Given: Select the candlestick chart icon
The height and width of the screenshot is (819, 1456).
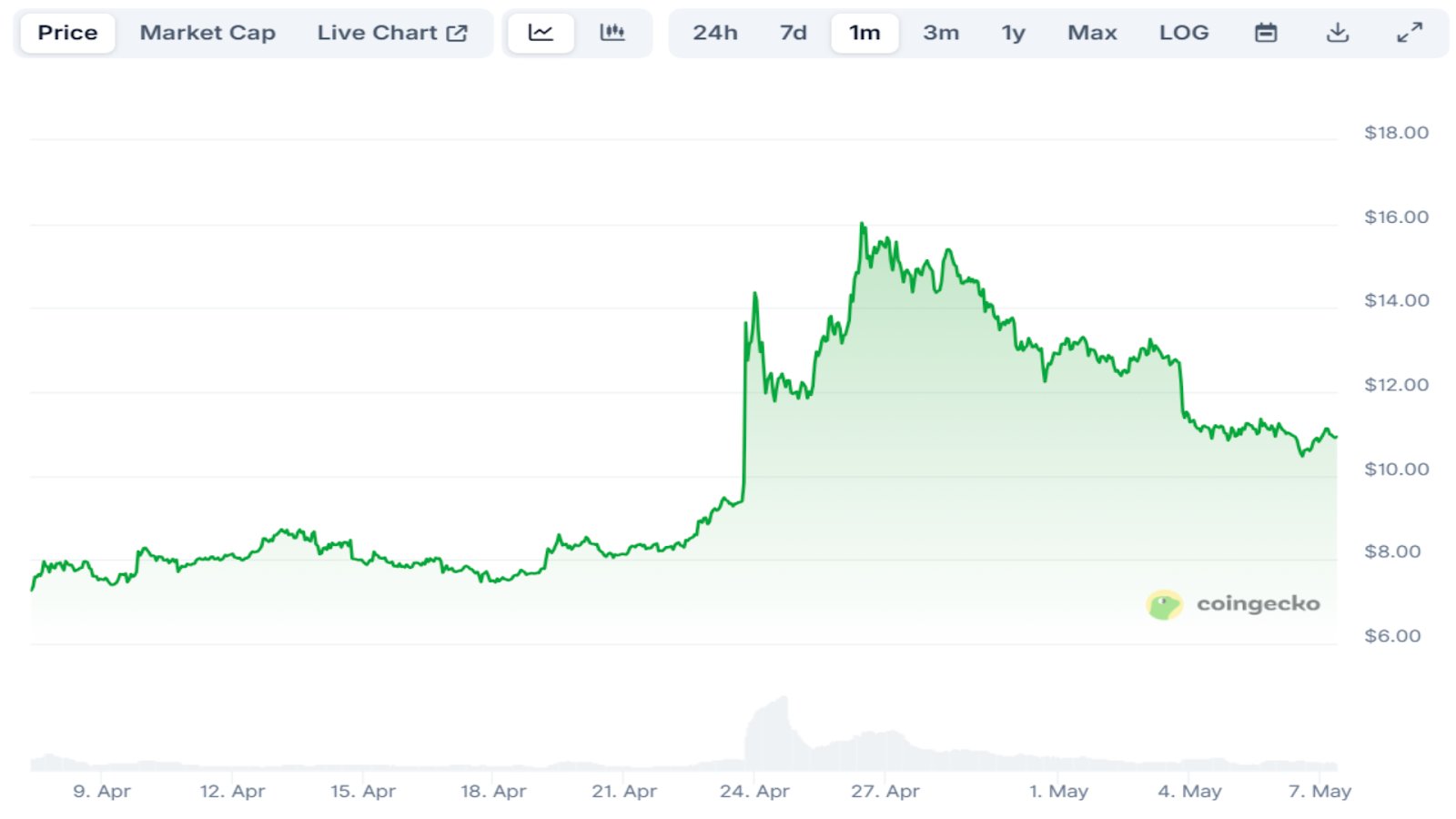Looking at the screenshot, I should [x=612, y=32].
